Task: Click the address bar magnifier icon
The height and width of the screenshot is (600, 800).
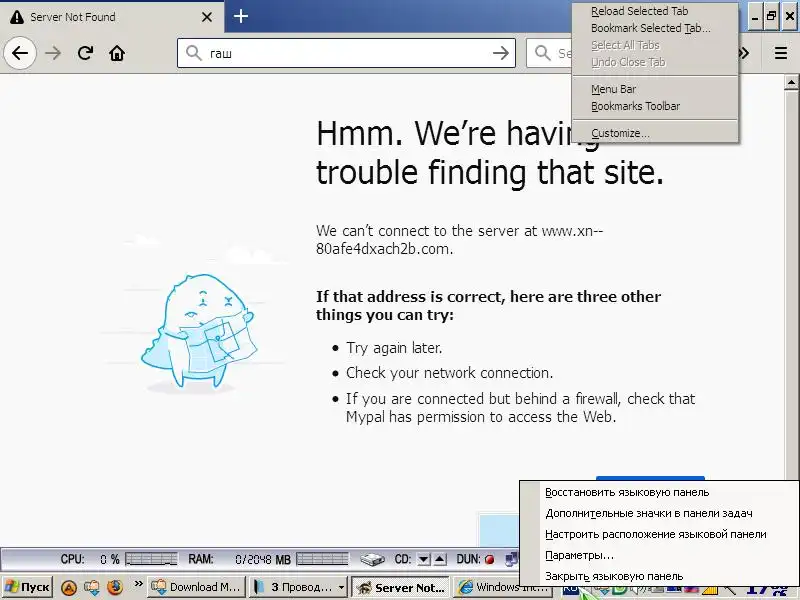Action: (193, 53)
